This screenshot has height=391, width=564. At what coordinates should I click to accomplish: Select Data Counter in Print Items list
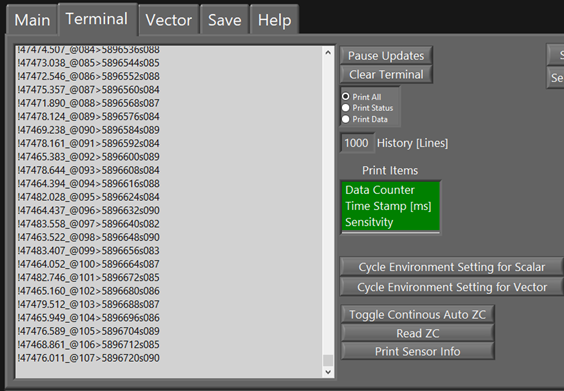[x=390, y=190]
